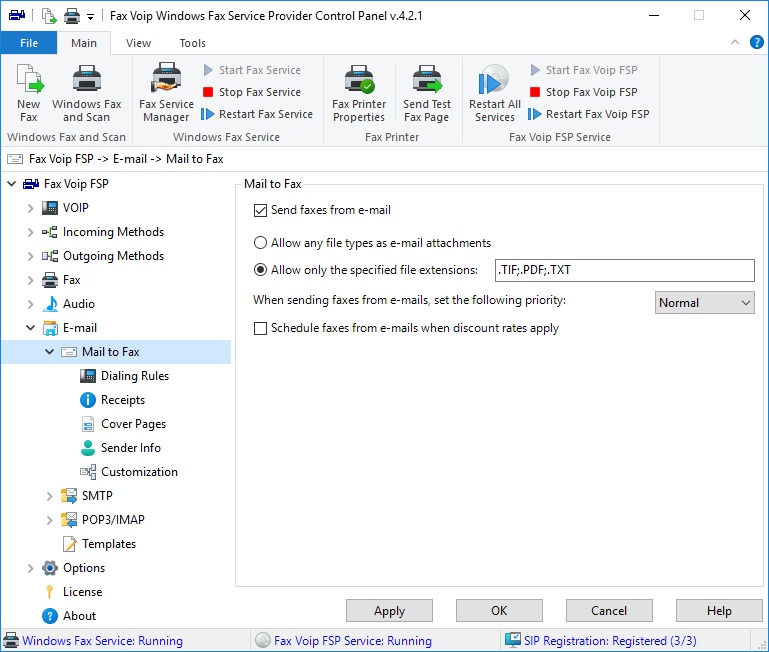Select VOIP node in tree
Image resolution: width=769 pixels, height=652 pixels.
tap(76, 208)
